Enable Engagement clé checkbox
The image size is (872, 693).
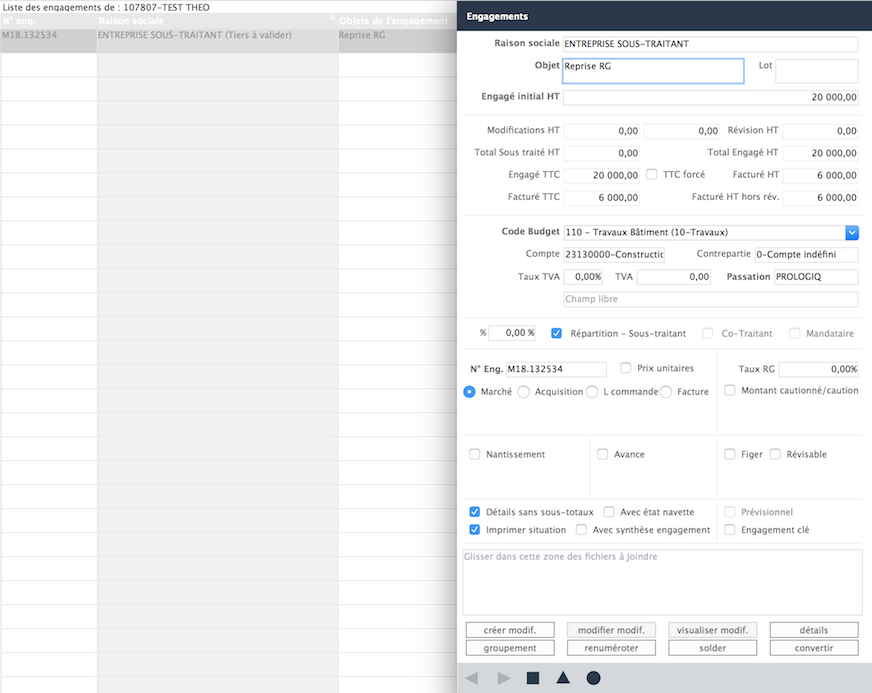[730, 529]
